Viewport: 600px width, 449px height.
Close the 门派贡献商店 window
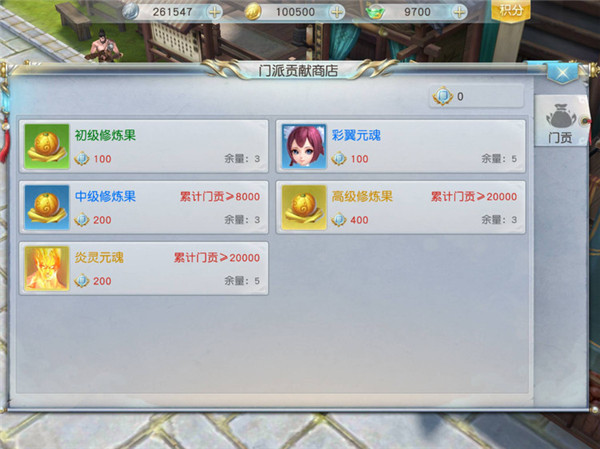pyautogui.click(x=562, y=72)
